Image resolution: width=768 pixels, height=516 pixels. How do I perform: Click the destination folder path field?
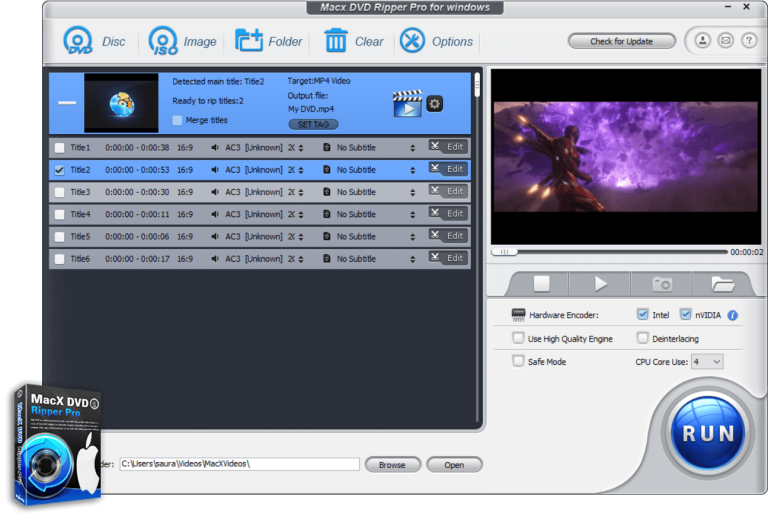click(240, 464)
